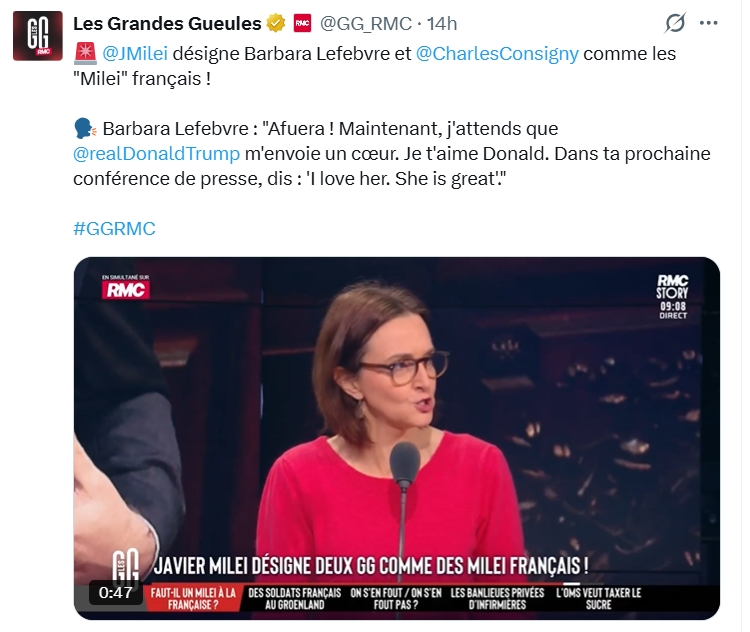Open the 14h timestamp link
The width and height of the screenshot is (750, 632).
tap(442, 23)
